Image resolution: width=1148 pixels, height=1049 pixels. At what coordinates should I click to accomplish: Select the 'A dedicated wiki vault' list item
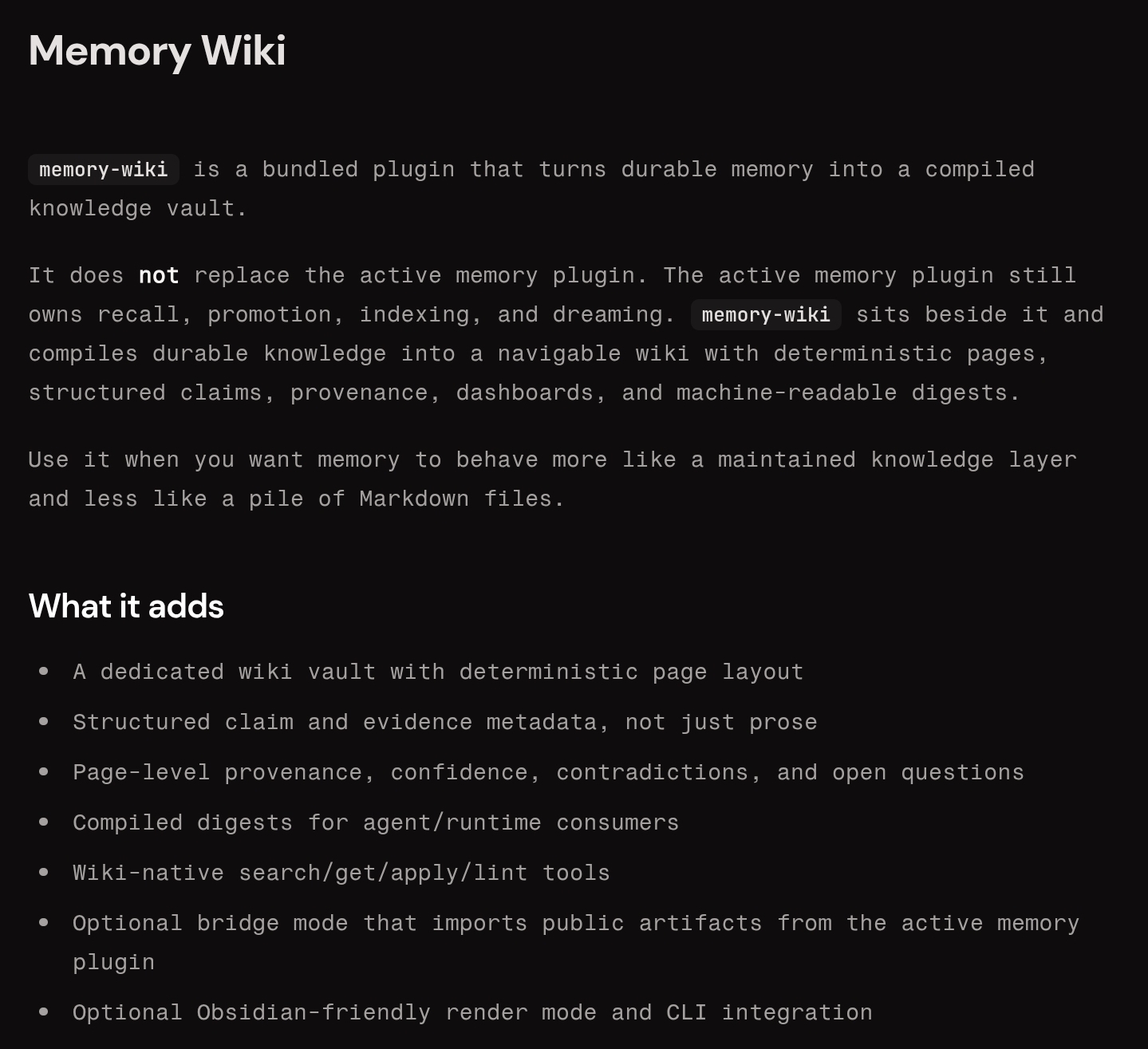point(438,672)
